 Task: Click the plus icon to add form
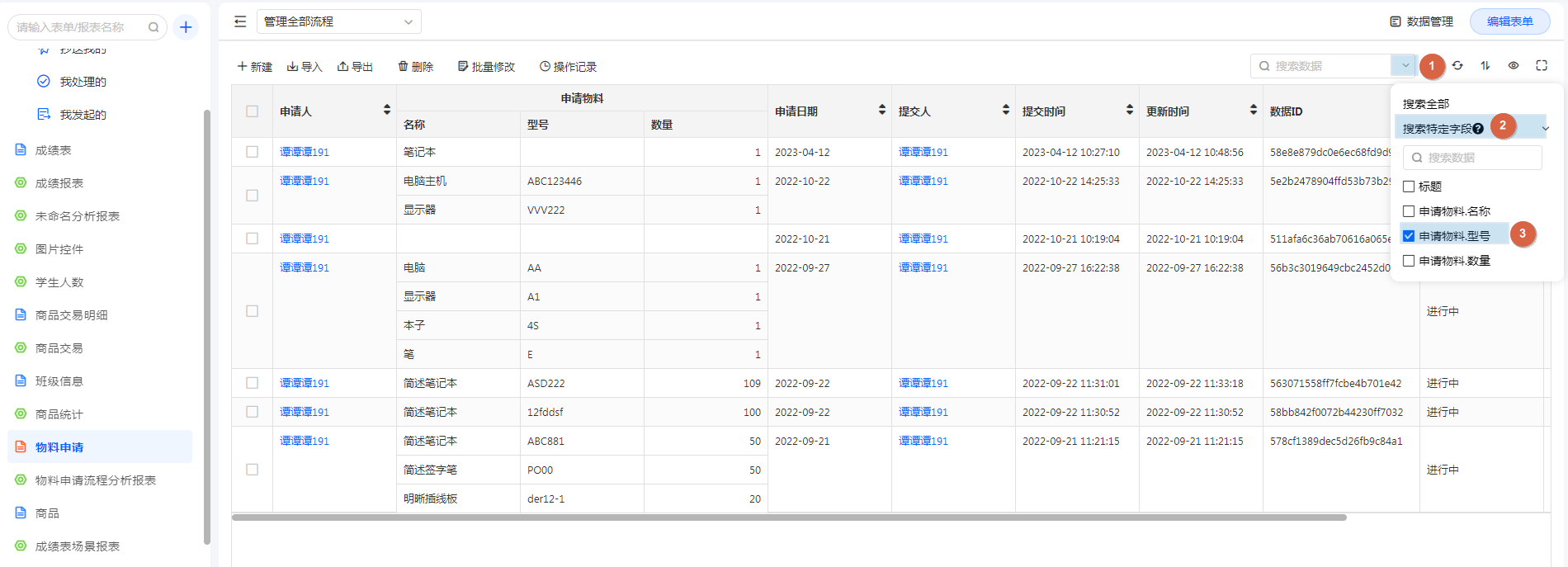[186, 27]
